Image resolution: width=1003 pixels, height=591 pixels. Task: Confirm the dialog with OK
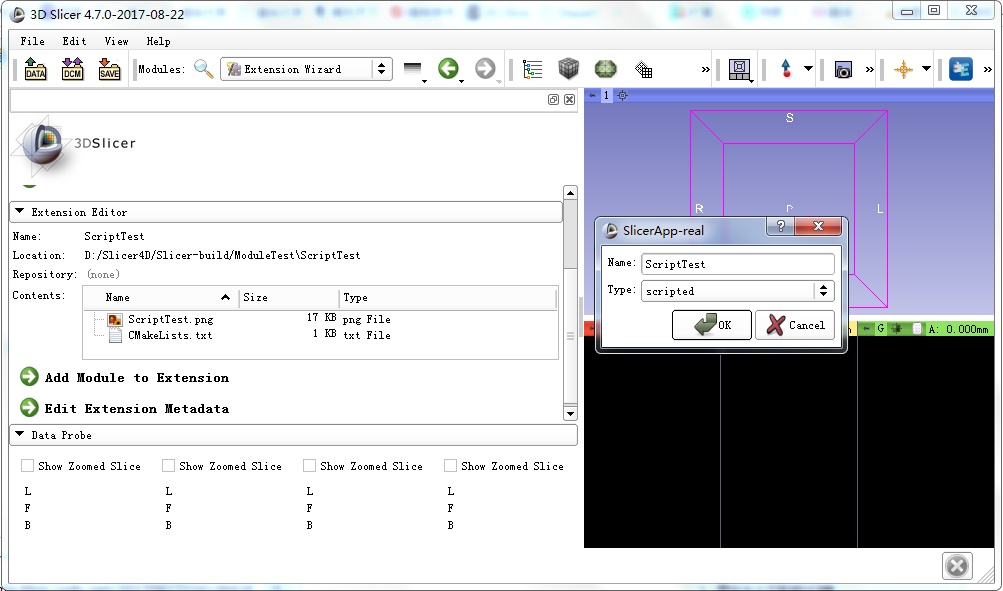(712, 325)
